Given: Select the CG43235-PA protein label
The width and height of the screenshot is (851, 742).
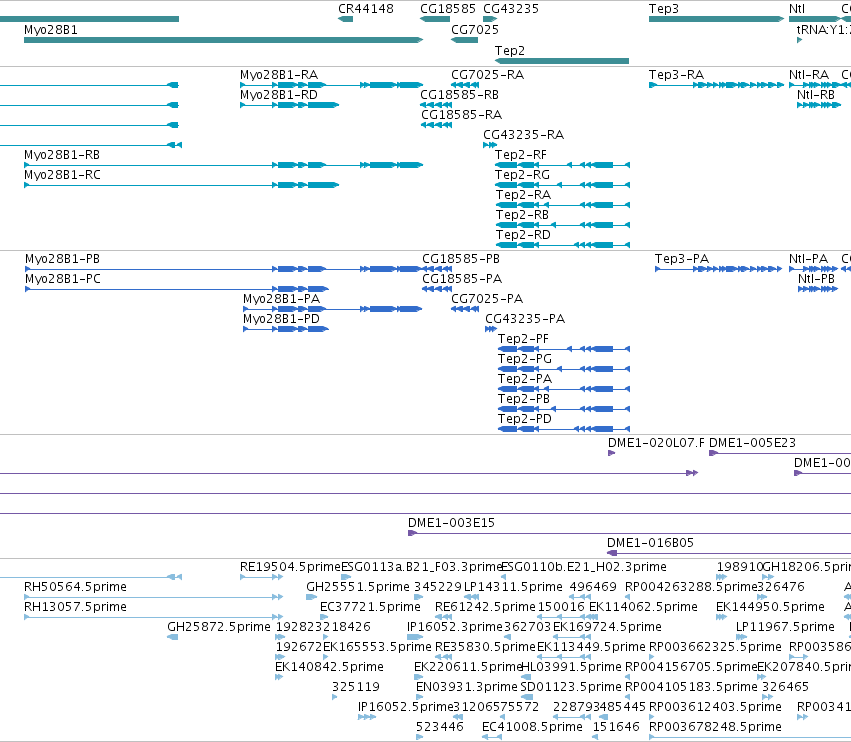Looking at the screenshot, I should (x=525, y=319).
